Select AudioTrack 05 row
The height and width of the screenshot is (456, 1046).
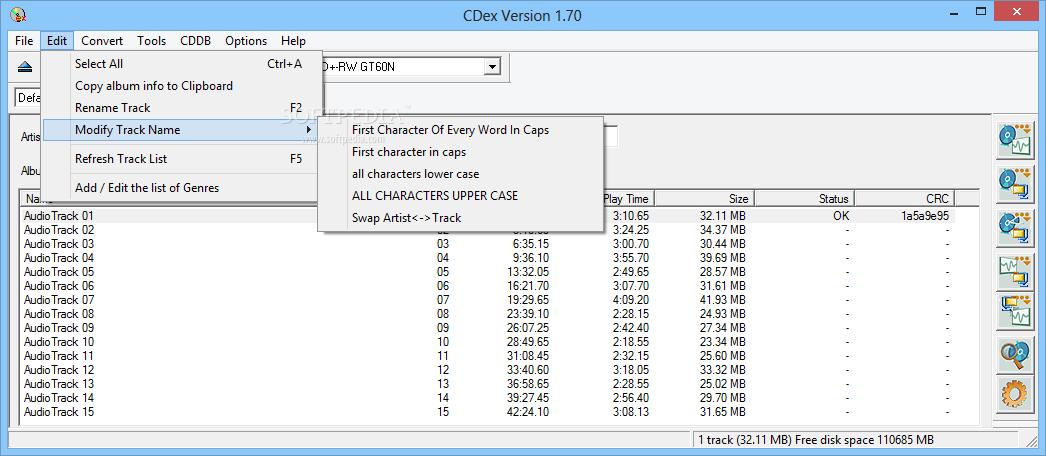coord(488,272)
